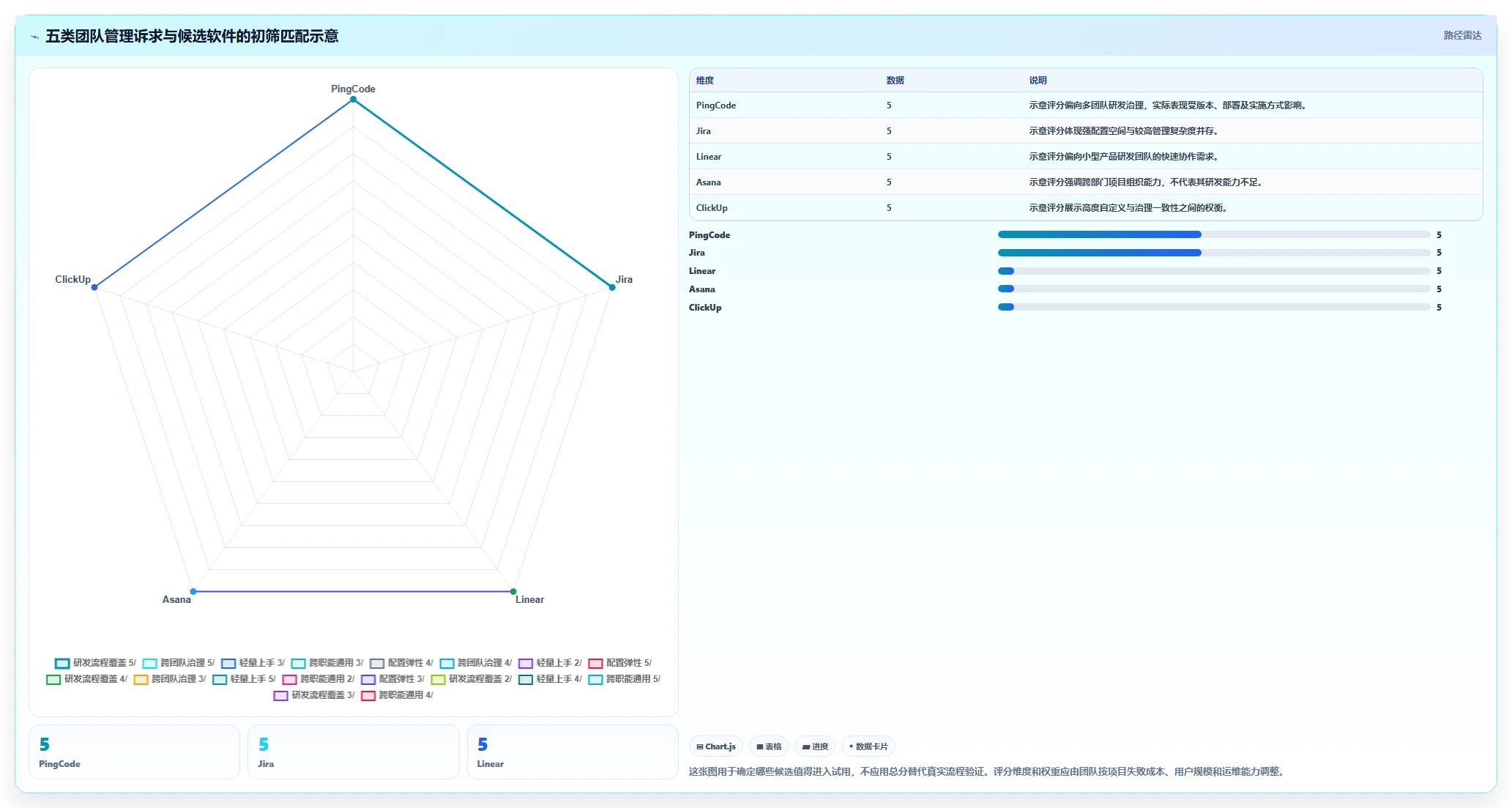This screenshot has width=1512, height=808.
Task: Click the PingCode data point on radar
Action: [353, 100]
